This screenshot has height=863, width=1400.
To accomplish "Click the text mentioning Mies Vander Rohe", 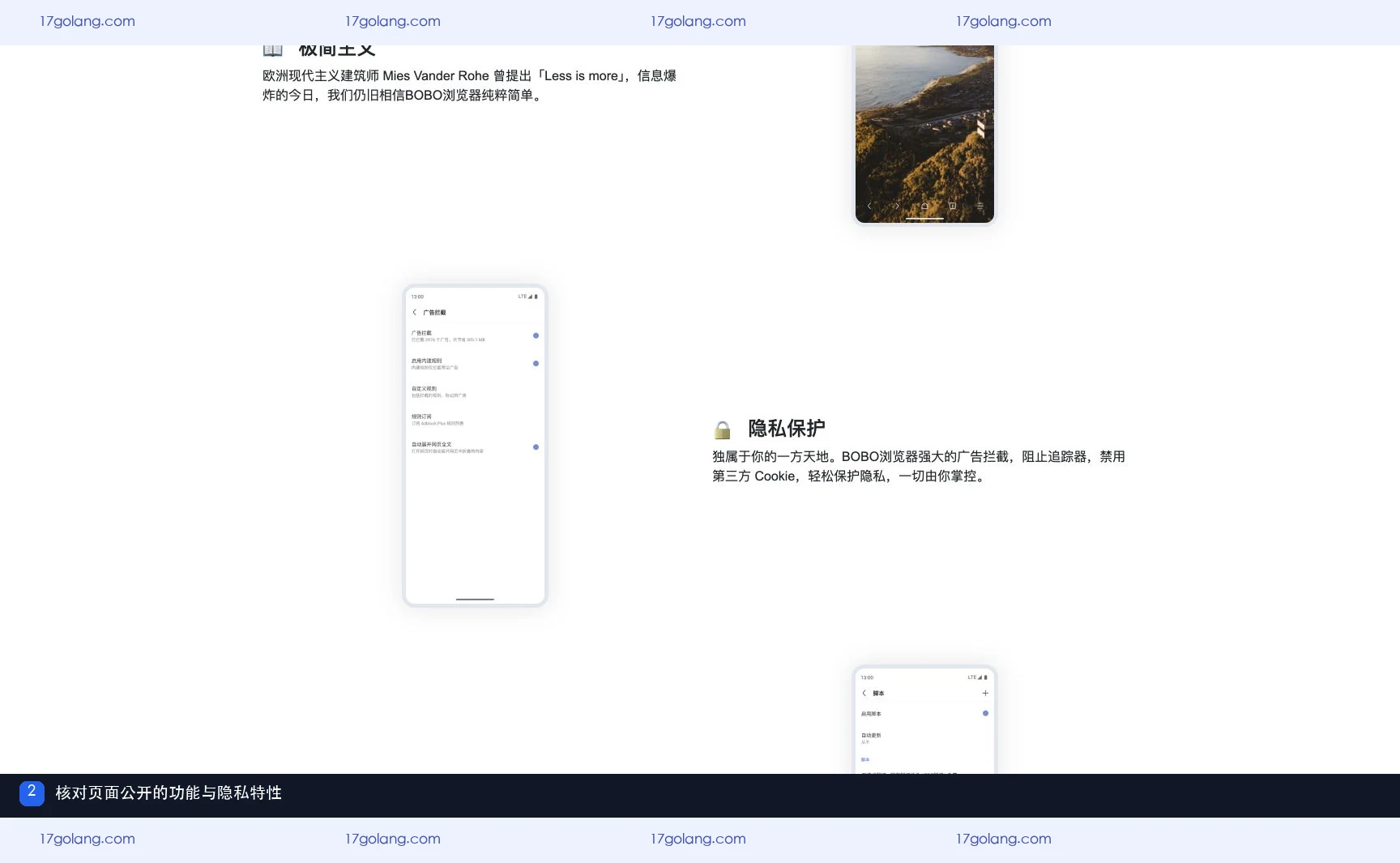I will [x=469, y=85].
